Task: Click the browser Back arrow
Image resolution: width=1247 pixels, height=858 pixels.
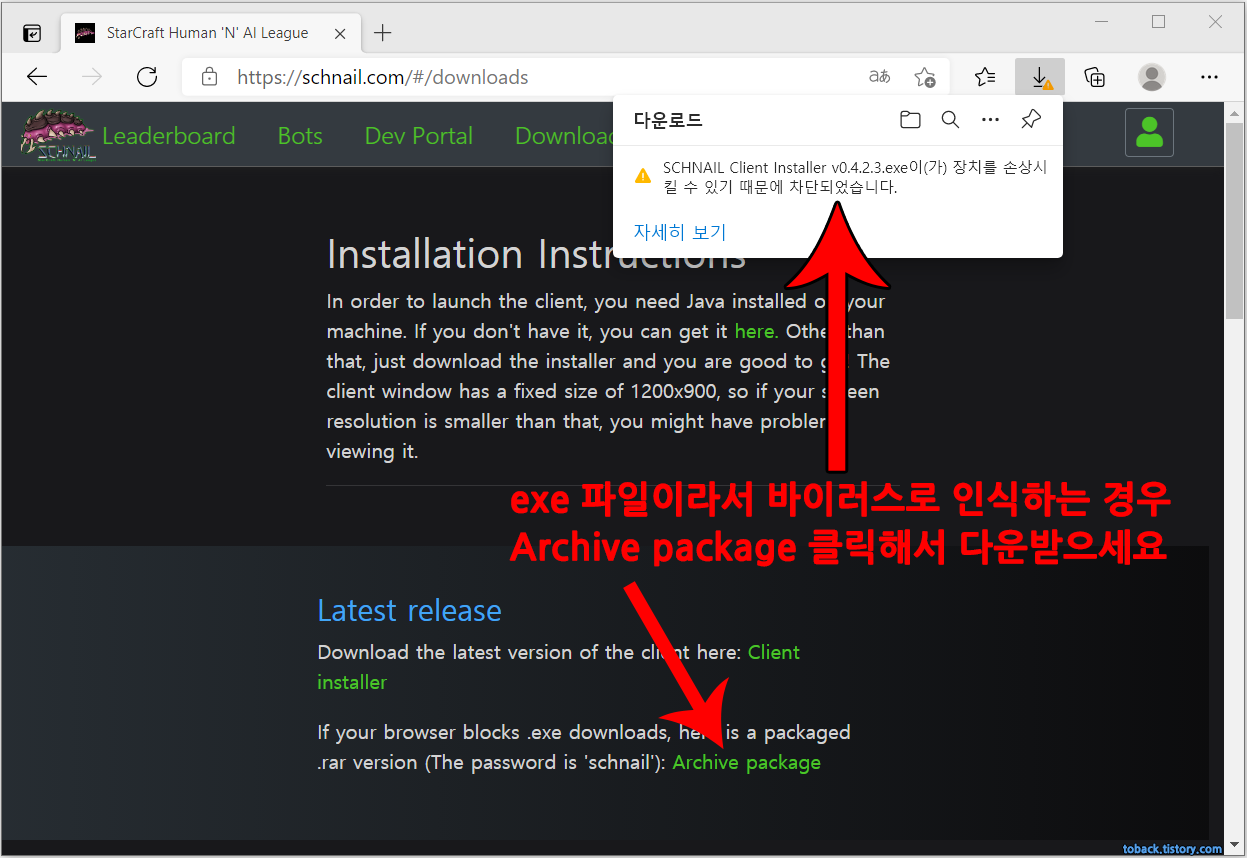Action: (x=37, y=77)
